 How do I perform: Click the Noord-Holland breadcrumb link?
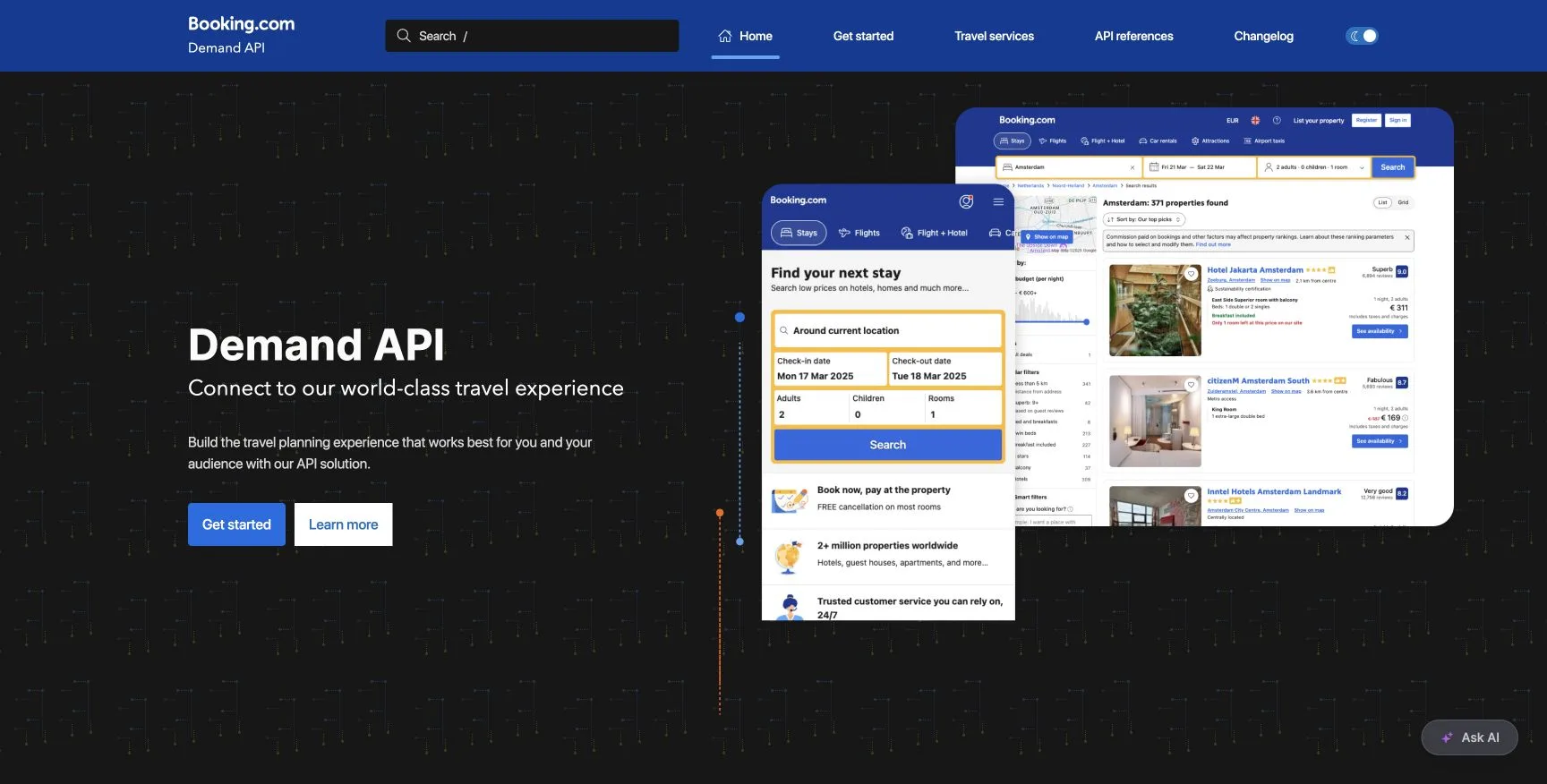click(1068, 186)
